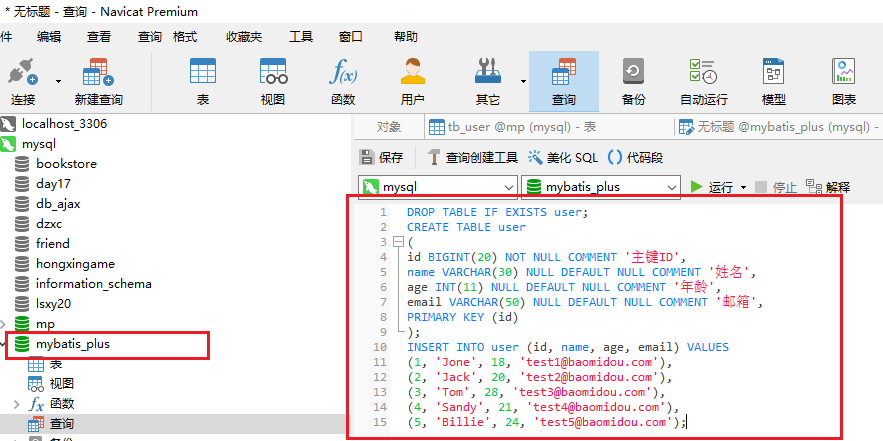
Task: Expand the 函数 node in tree
Action: click(x=18, y=404)
